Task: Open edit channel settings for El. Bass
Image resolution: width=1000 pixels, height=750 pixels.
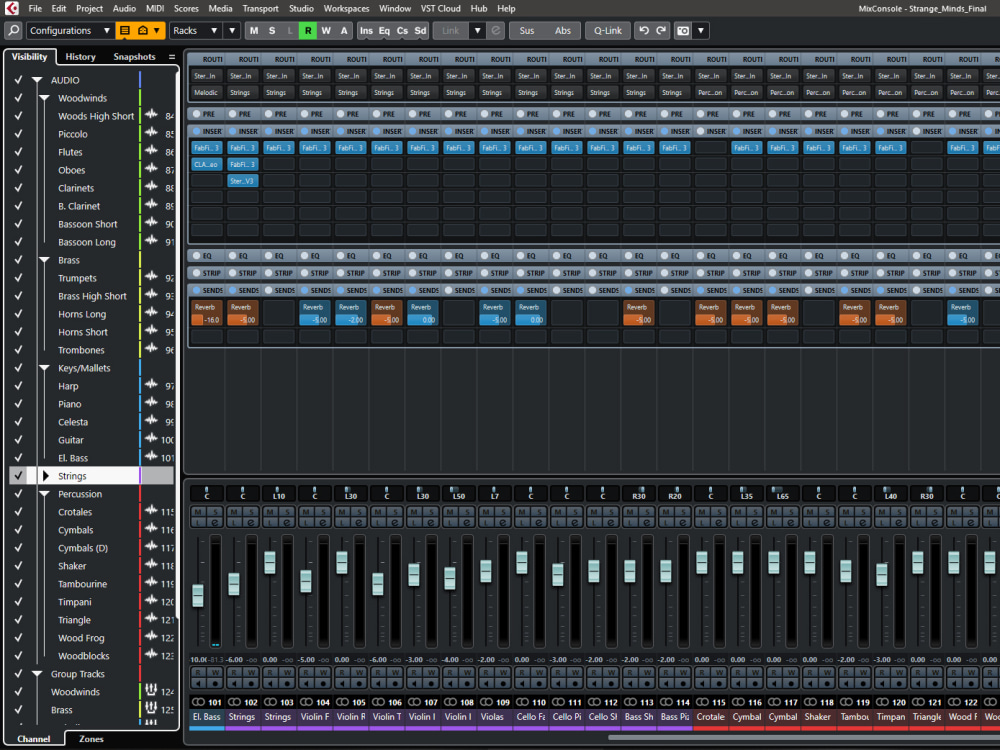Action: [x=216, y=522]
